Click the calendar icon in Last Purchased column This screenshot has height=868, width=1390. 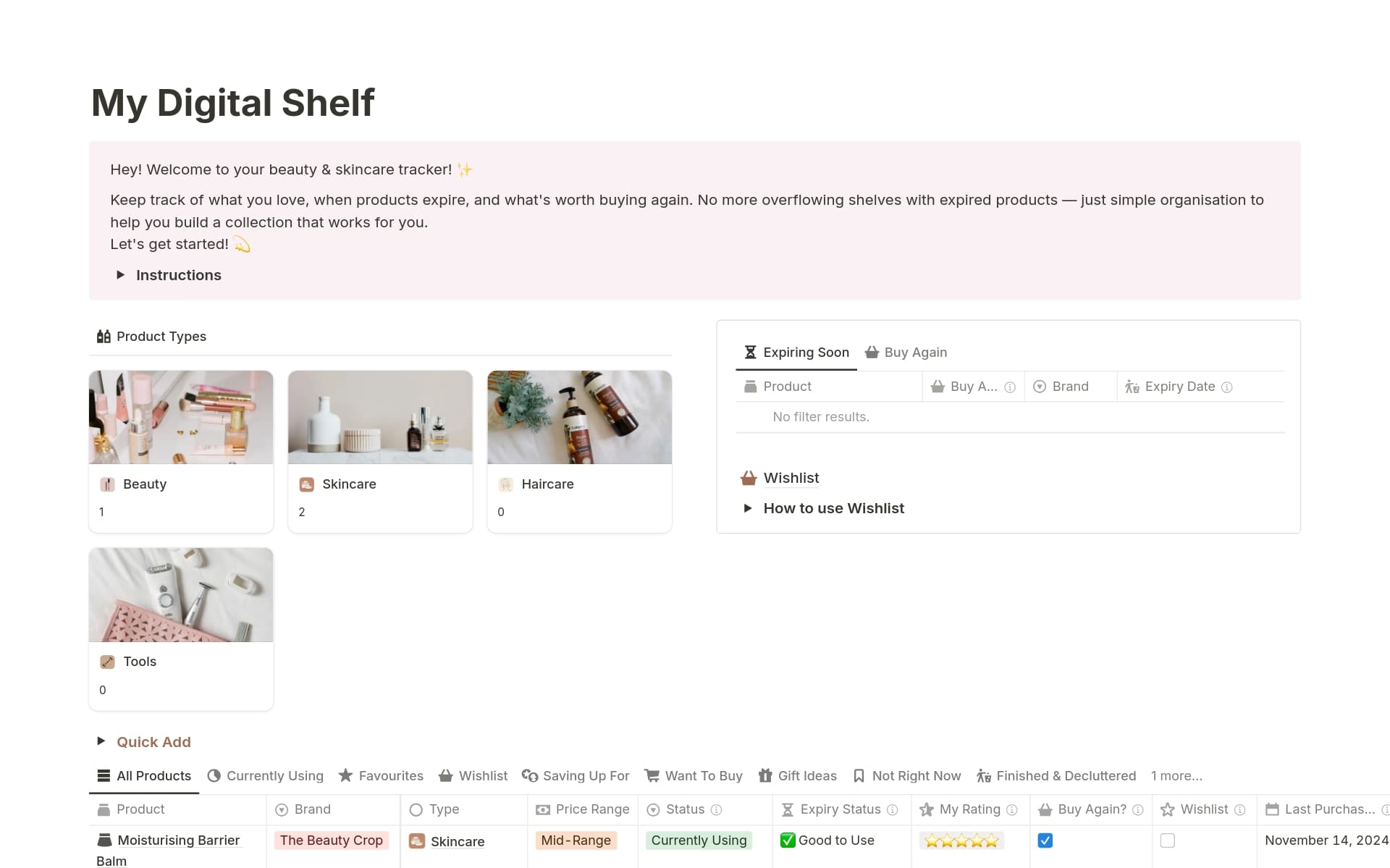1271,809
